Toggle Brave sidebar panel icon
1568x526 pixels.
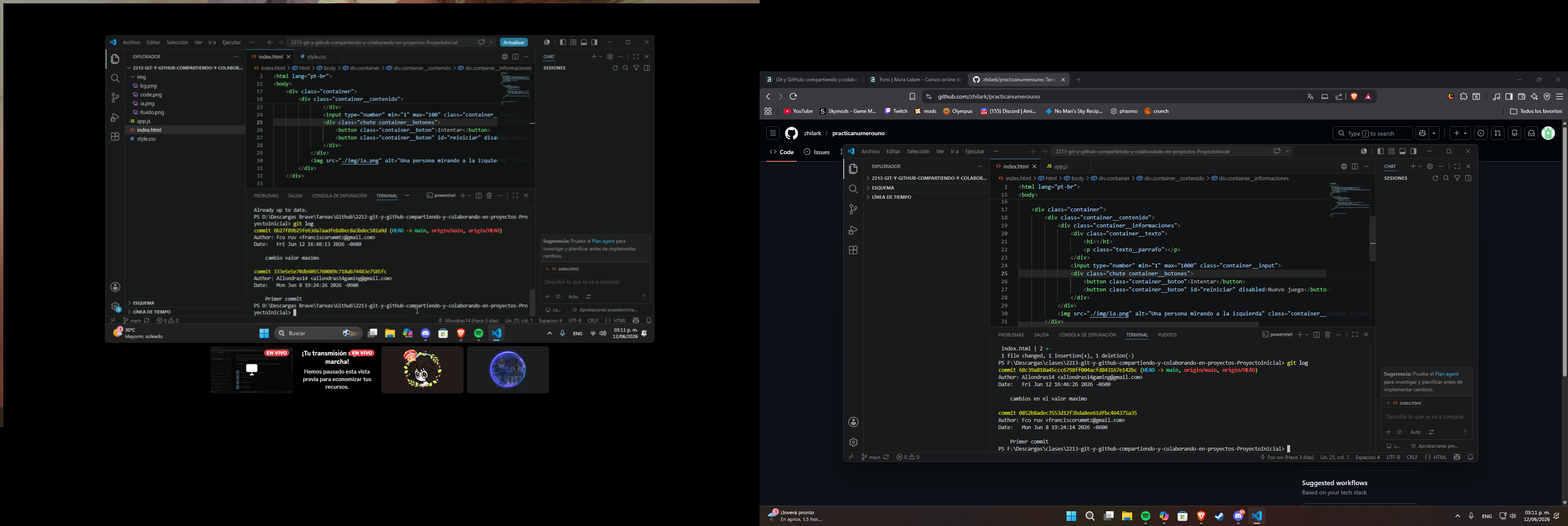[1508, 97]
